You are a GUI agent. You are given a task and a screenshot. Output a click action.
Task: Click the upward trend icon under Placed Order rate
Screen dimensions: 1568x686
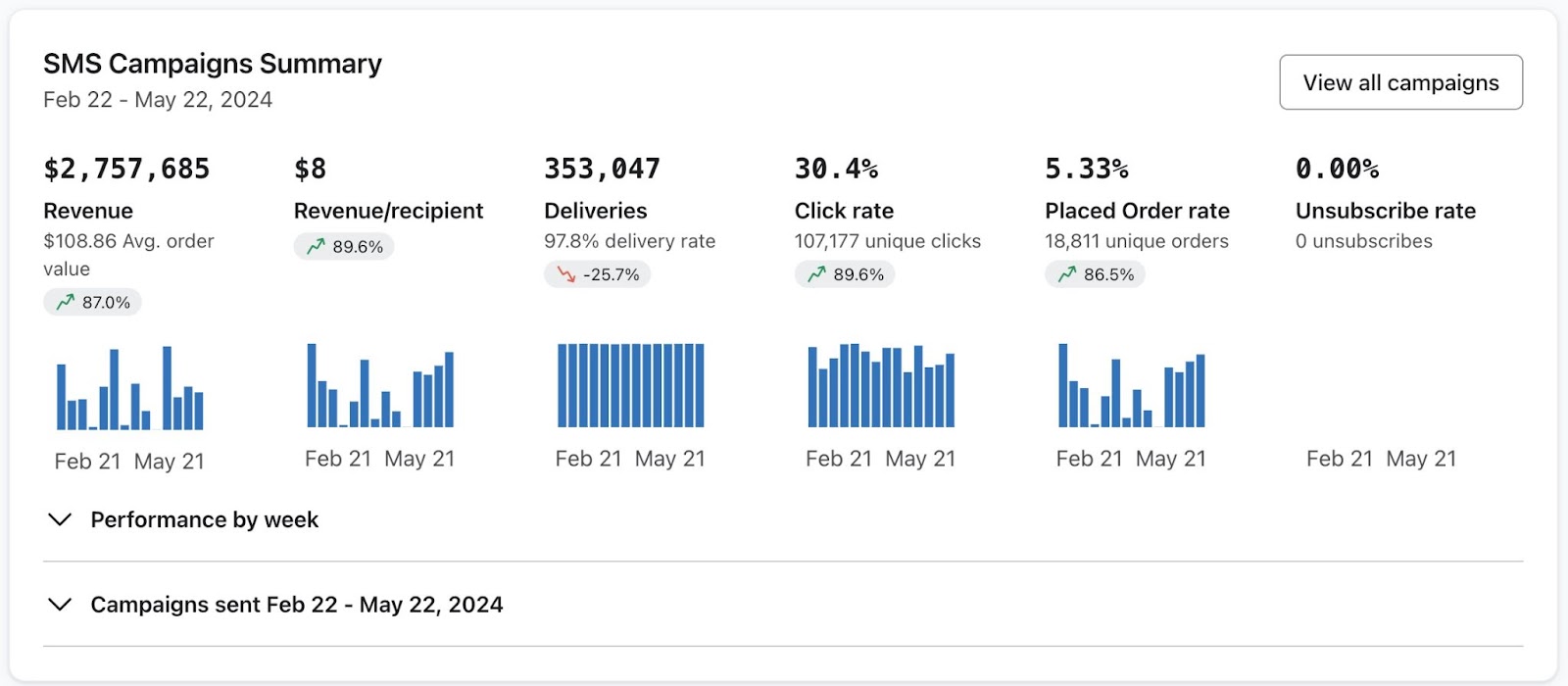tap(1067, 274)
